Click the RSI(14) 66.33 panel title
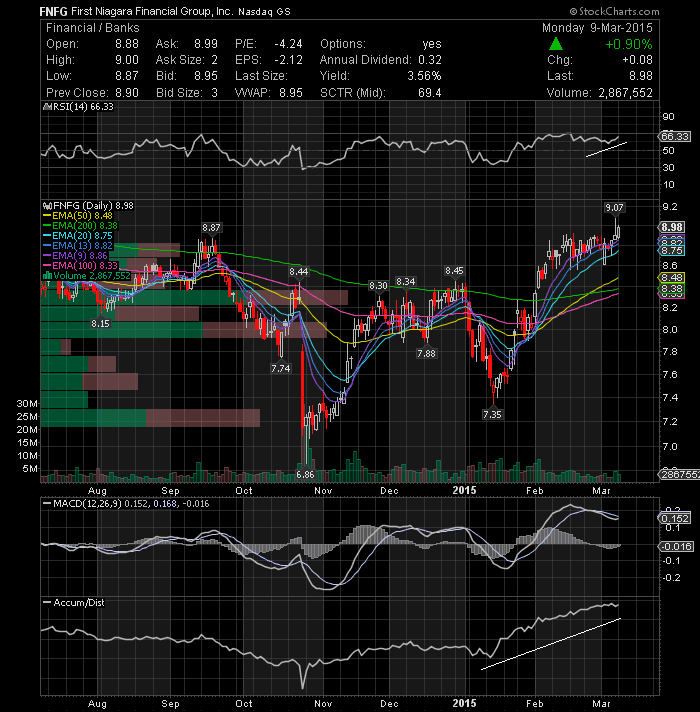Image resolution: width=700 pixels, height=712 pixels. pyautogui.click(x=83, y=107)
